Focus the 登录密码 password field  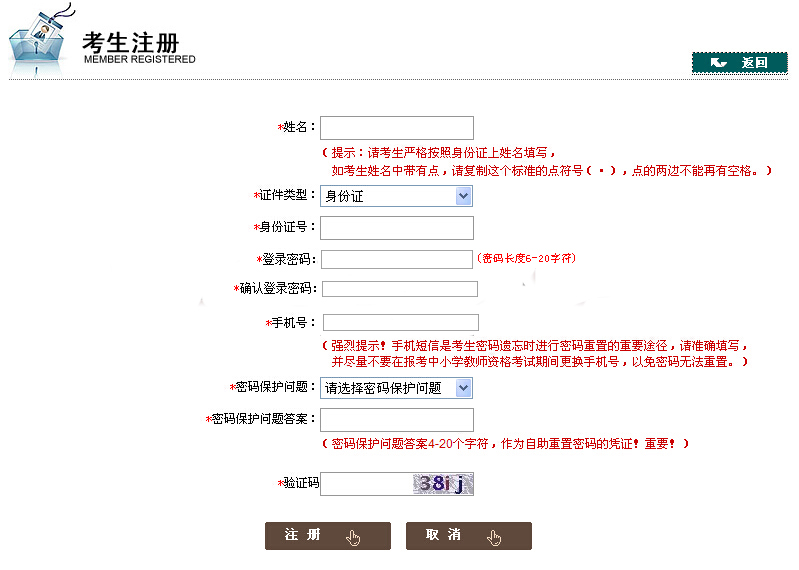pyautogui.click(x=397, y=259)
